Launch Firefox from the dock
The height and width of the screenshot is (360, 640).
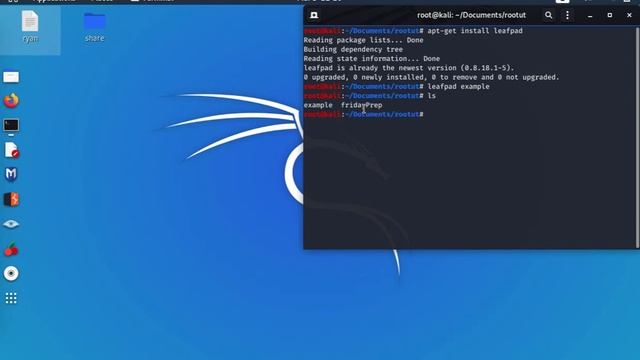[11, 100]
